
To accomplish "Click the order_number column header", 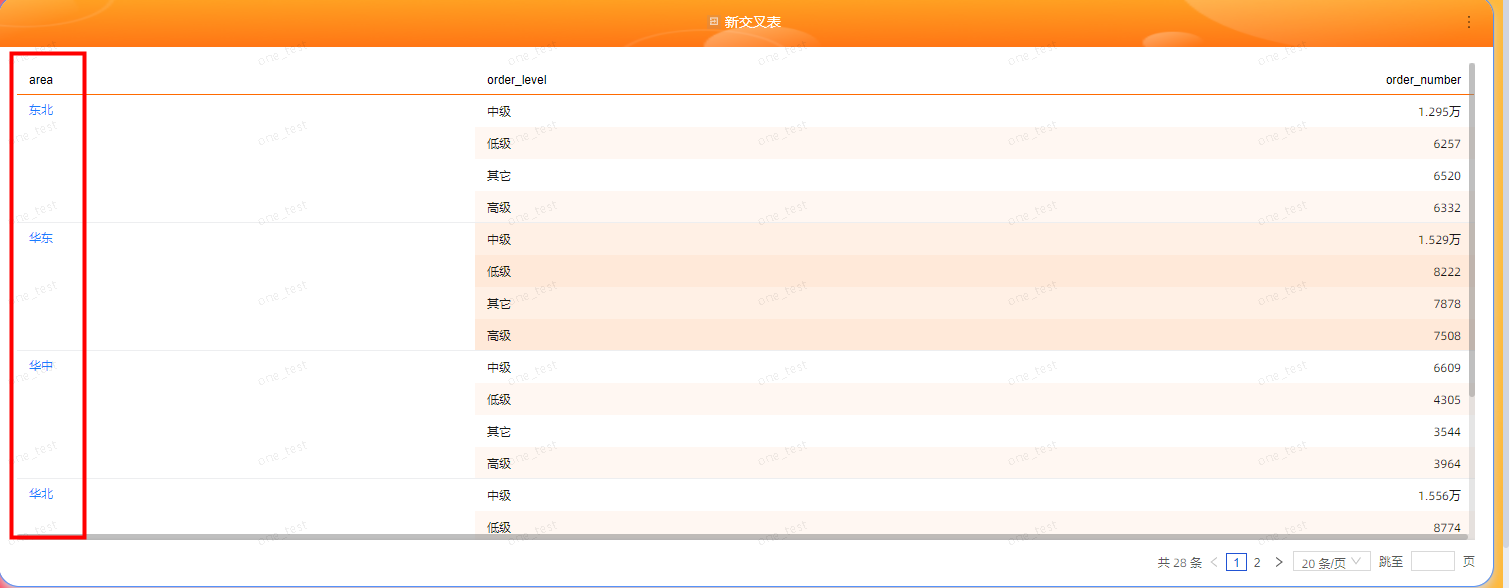I will click(x=1422, y=79).
